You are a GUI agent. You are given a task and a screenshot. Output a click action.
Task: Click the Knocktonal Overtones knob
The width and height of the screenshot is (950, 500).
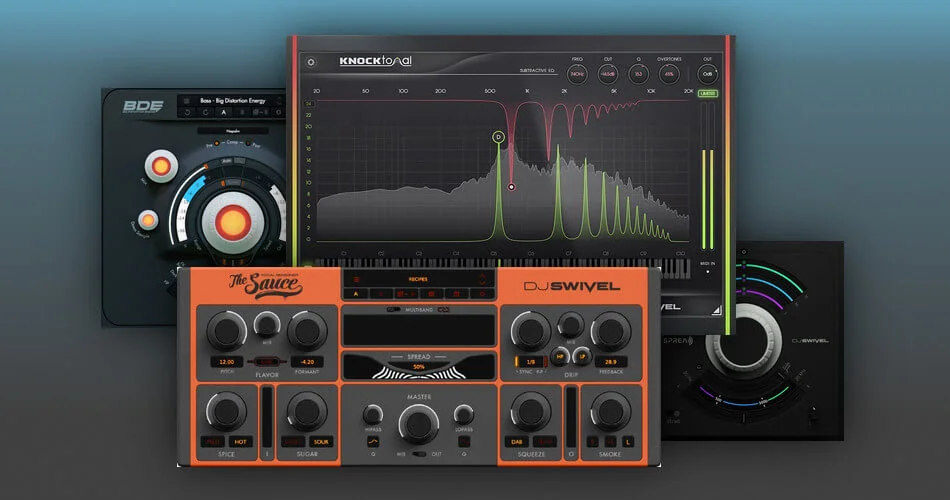click(x=669, y=74)
